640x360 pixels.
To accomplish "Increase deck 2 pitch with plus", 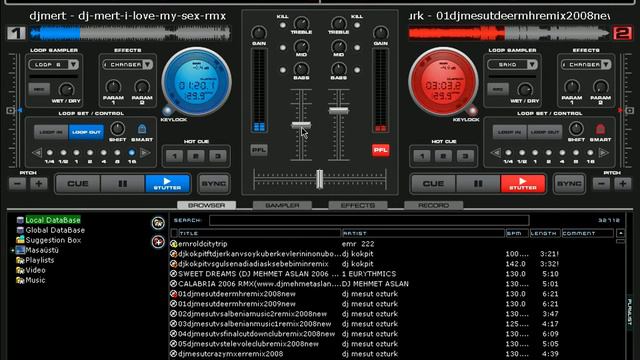I will (x=623, y=184).
